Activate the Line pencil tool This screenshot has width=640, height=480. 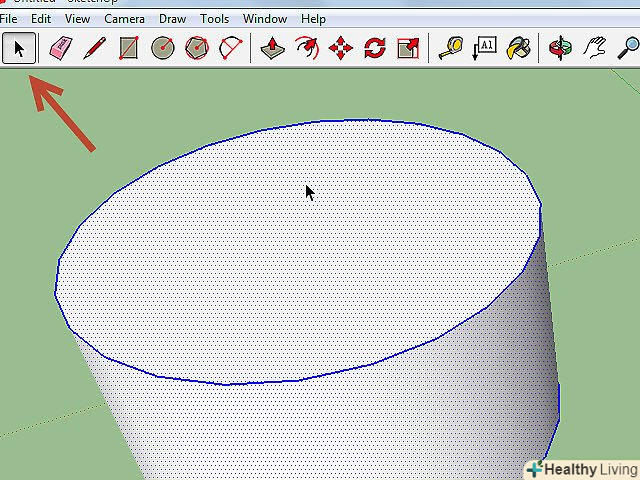(x=95, y=47)
